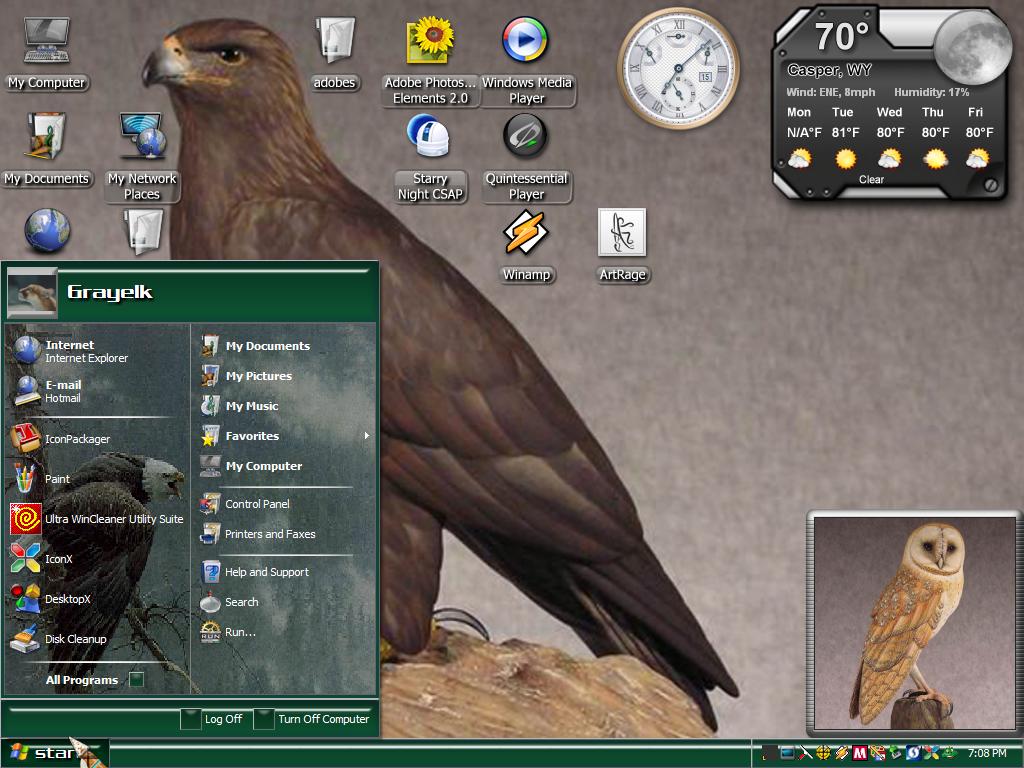Click the analog clock desktop widget
This screenshot has width=1024, height=768.
point(679,68)
